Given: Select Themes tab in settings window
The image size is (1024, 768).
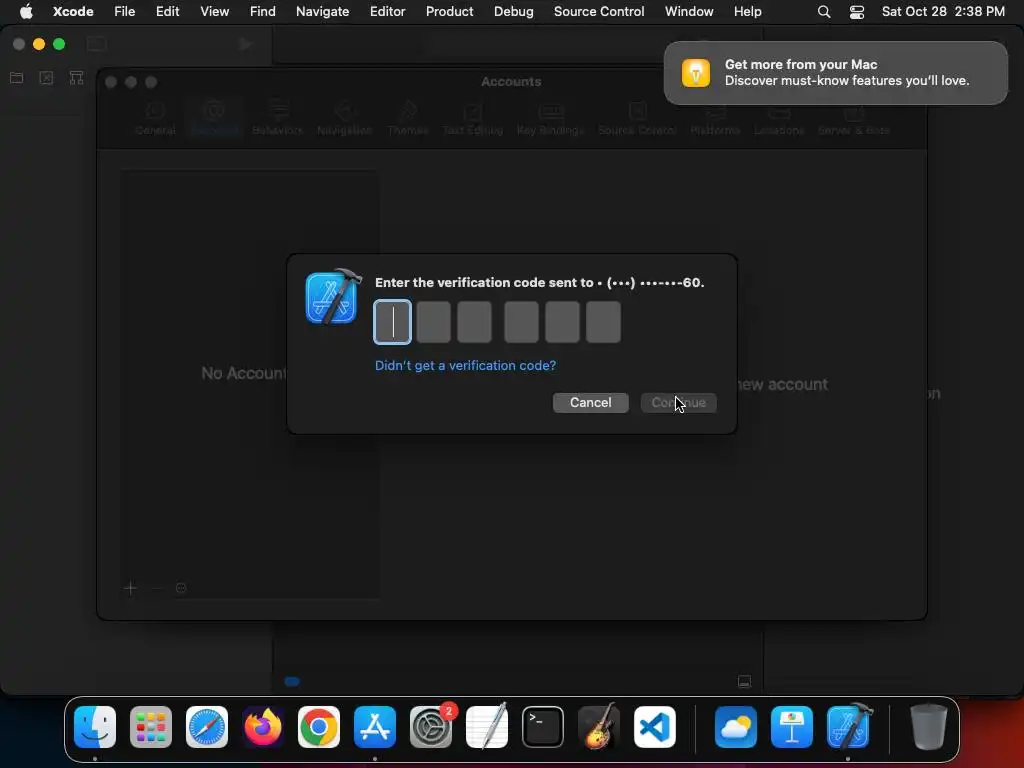Looking at the screenshot, I should point(408,119).
